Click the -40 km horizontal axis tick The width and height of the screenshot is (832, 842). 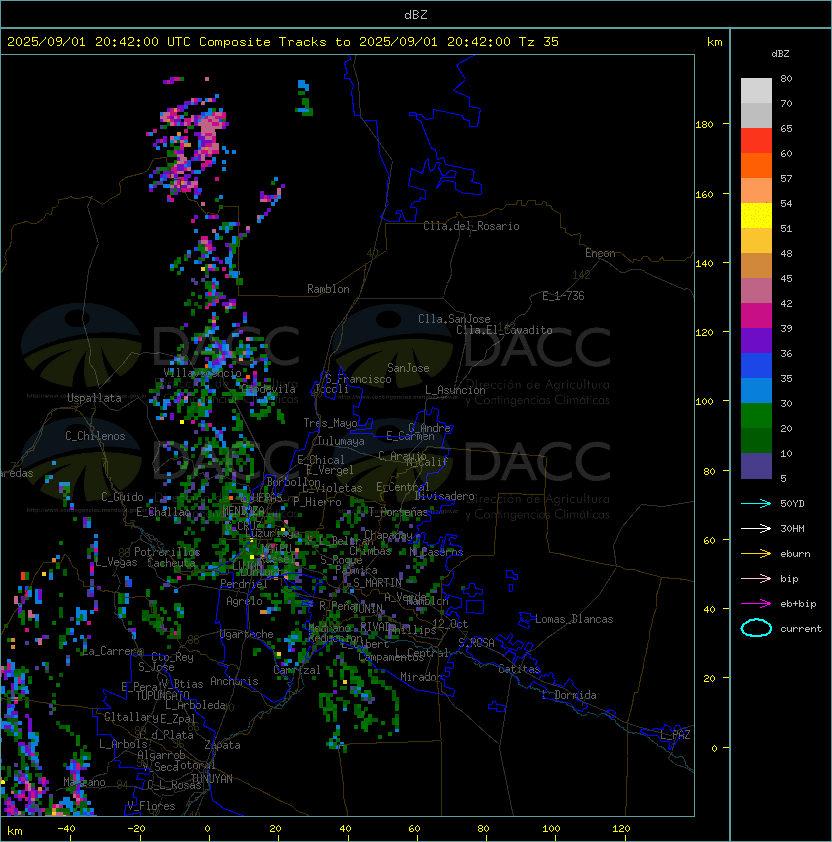pos(67,829)
